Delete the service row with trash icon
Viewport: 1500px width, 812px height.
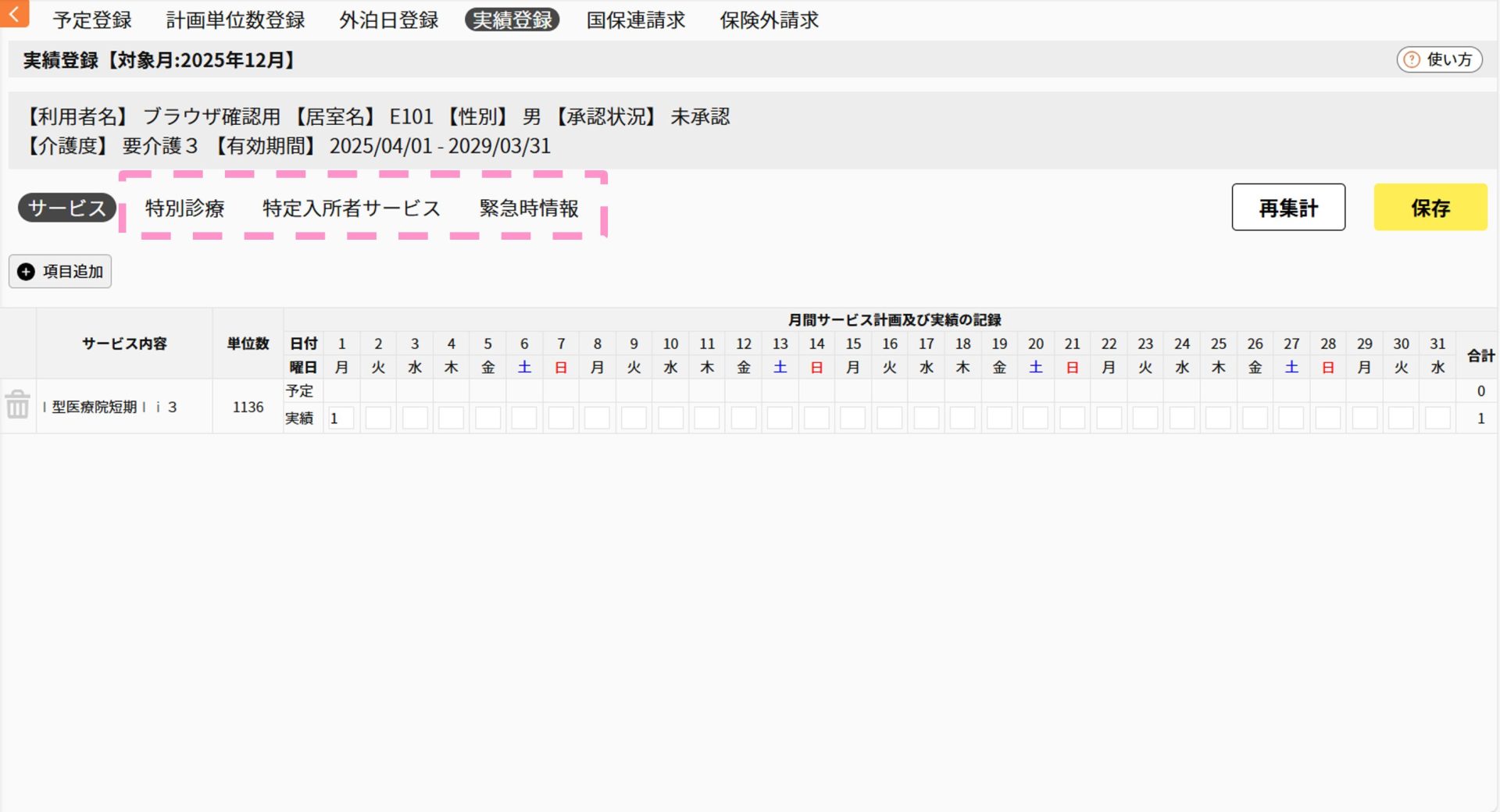pyautogui.click(x=17, y=404)
